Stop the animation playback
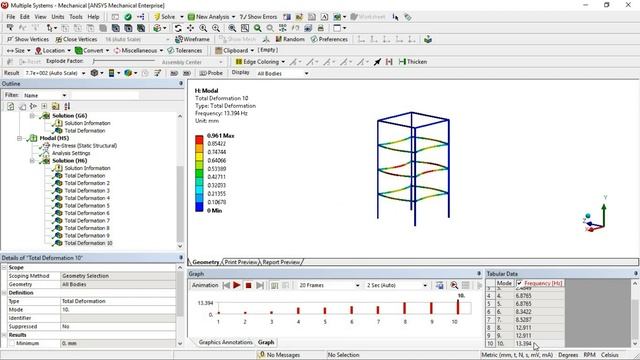 coord(248,285)
